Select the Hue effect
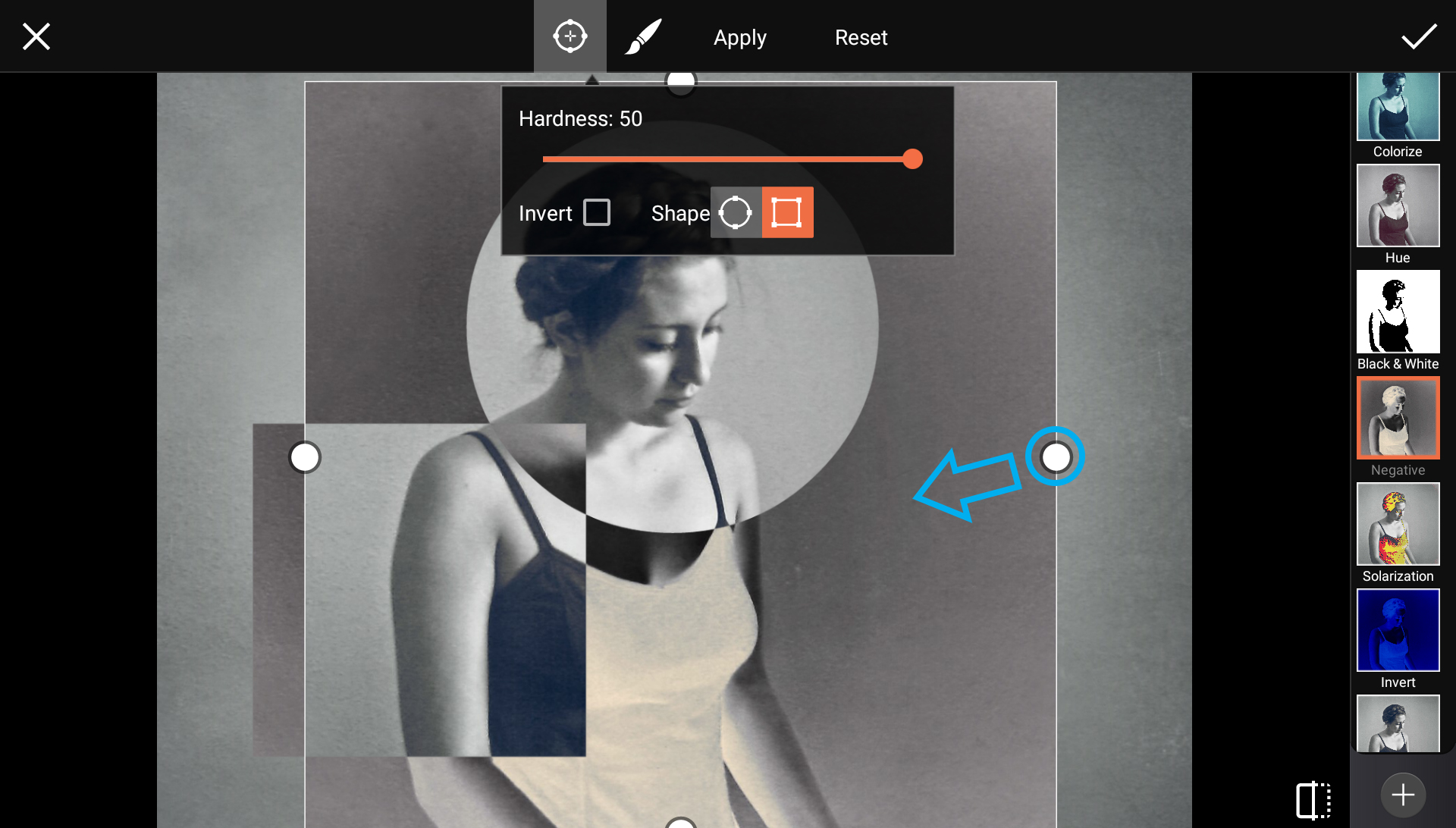Viewport: 1456px width, 828px height. click(x=1398, y=205)
